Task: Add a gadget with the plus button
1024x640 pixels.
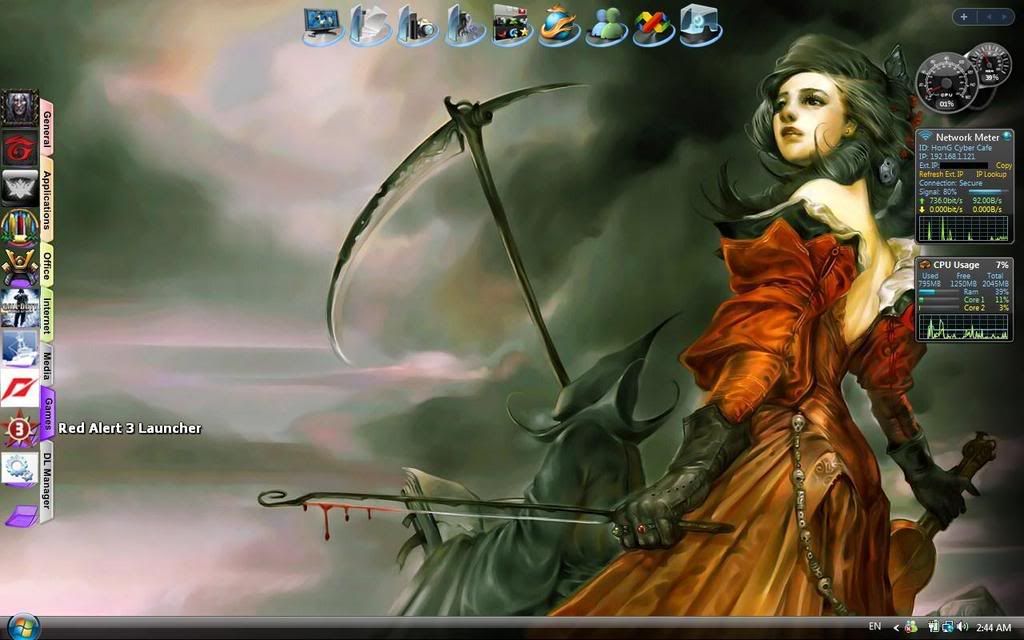Action: coord(964,16)
